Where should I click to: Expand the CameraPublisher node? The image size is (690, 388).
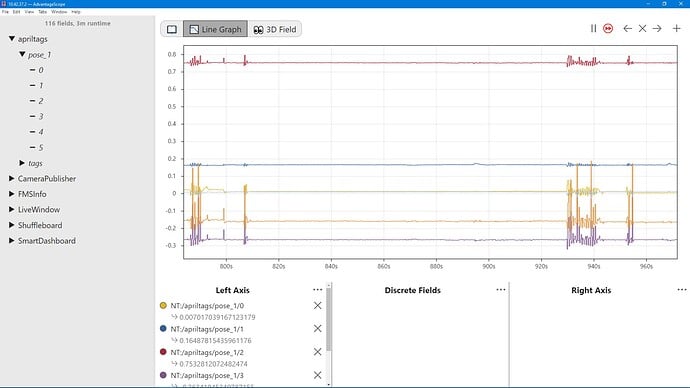click(11, 179)
